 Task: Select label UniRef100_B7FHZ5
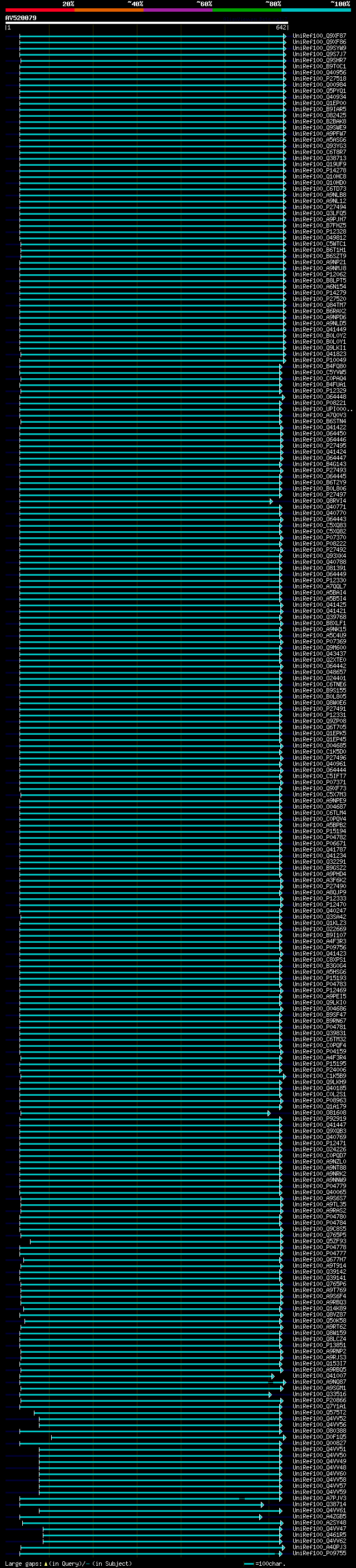(x=319, y=225)
